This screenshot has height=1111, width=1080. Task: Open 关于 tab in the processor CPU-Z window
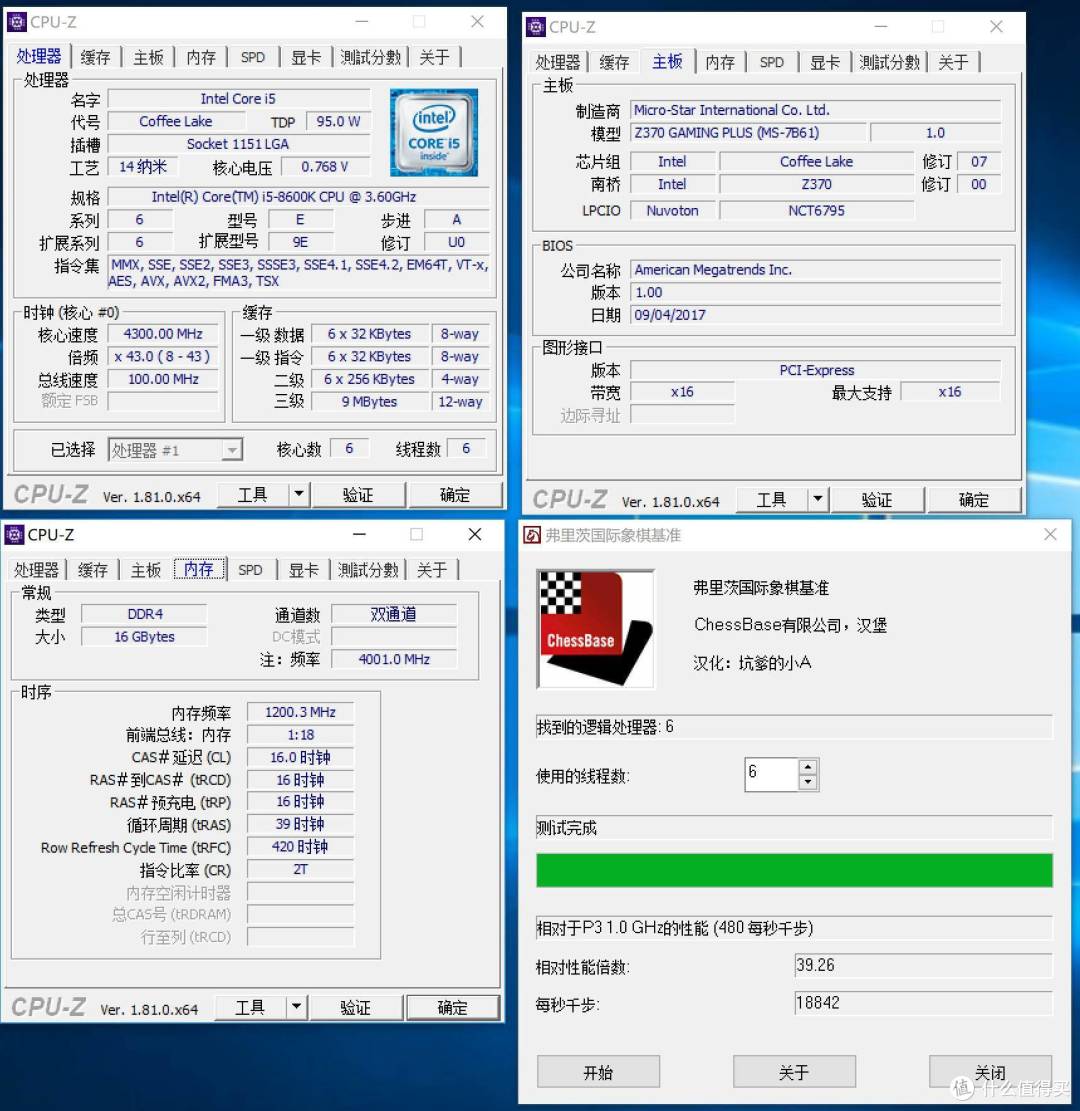[434, 57]
